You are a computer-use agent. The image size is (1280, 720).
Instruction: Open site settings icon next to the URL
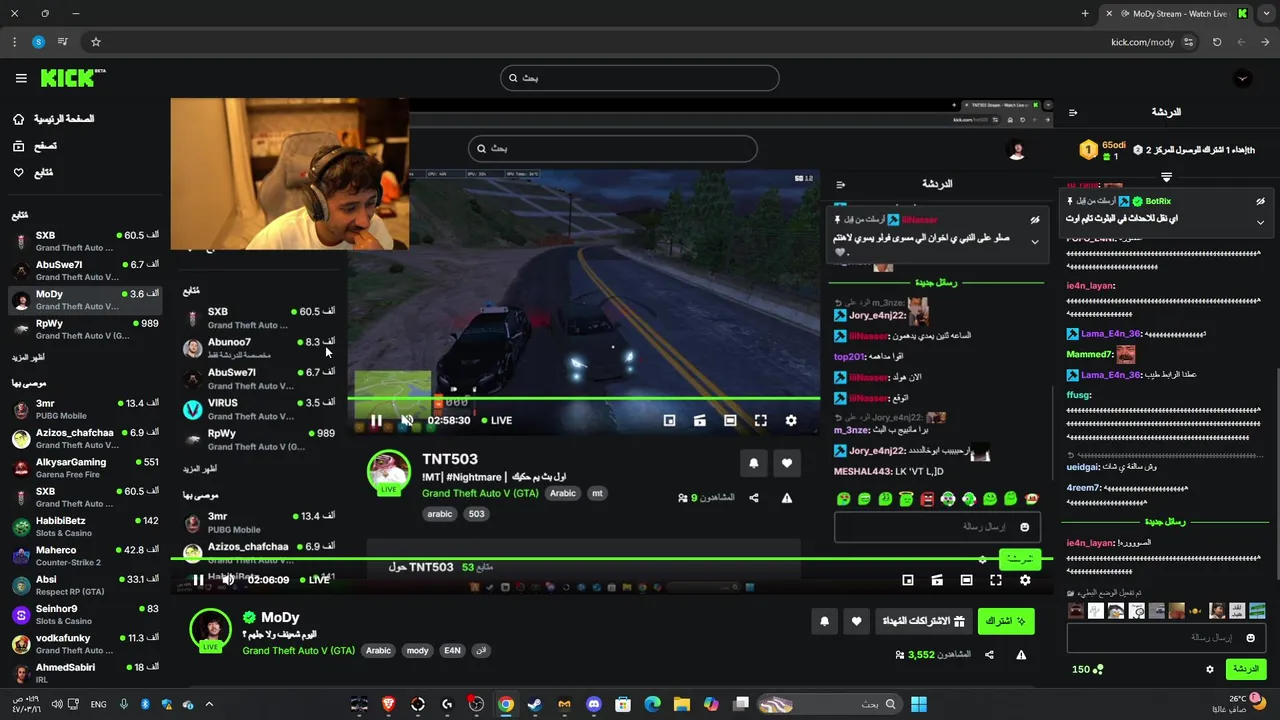click(1188, 42)
